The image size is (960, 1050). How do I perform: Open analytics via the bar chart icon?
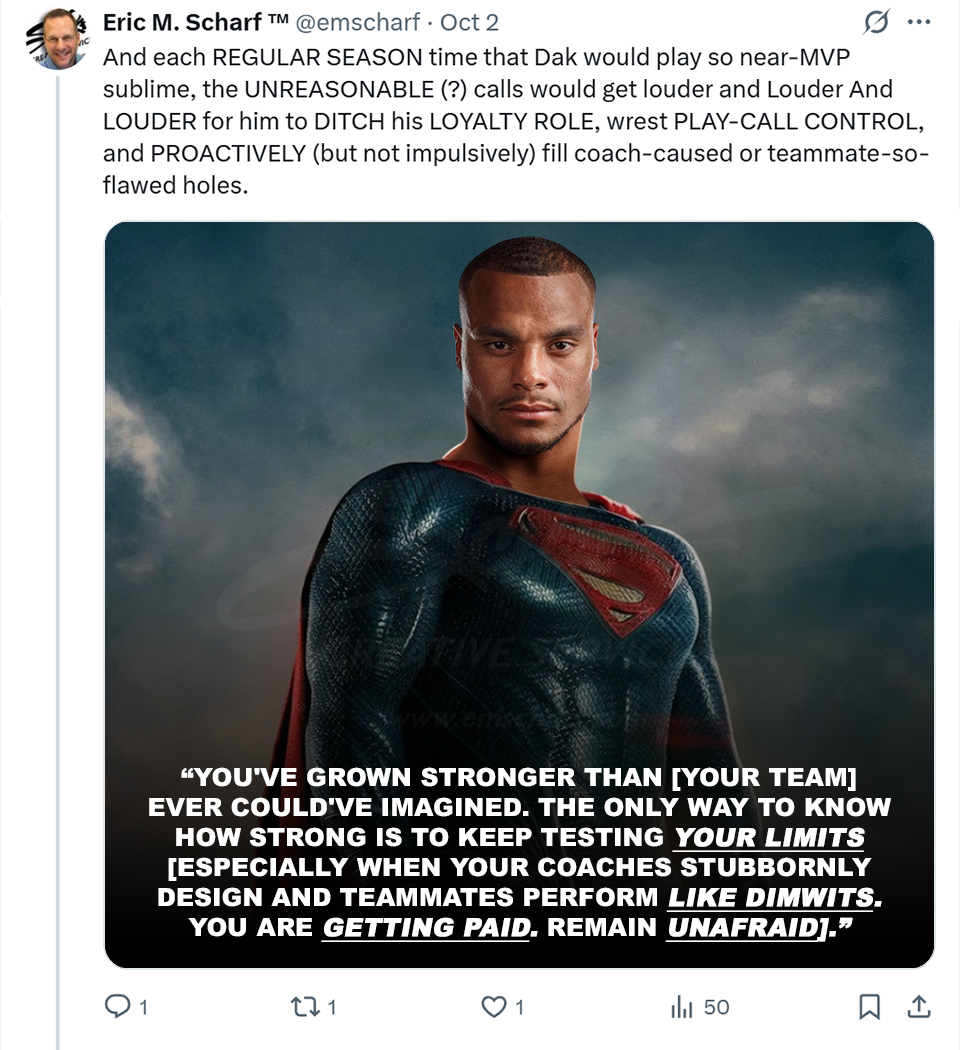click(681, 1007)
